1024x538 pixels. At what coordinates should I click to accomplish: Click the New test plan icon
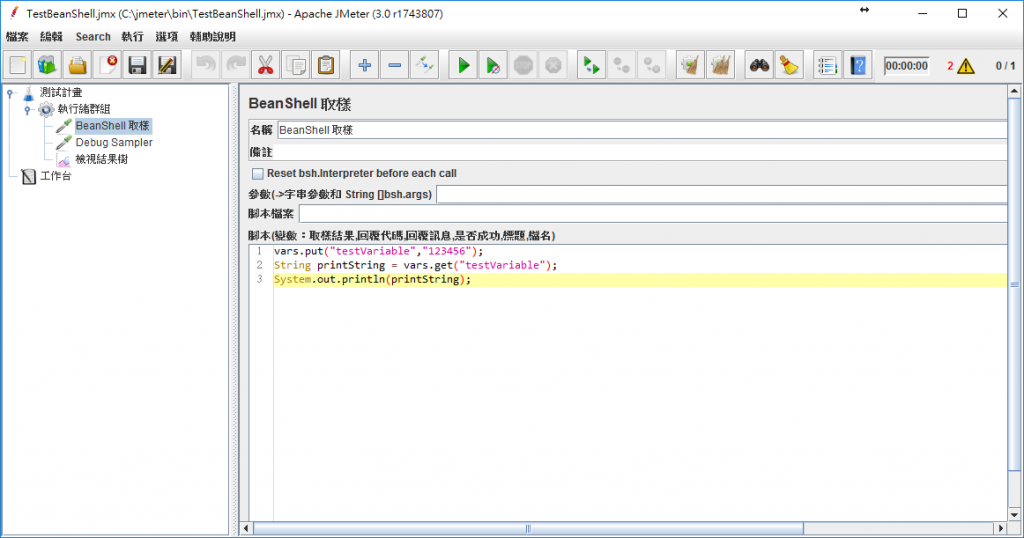[x=18, y=65]
